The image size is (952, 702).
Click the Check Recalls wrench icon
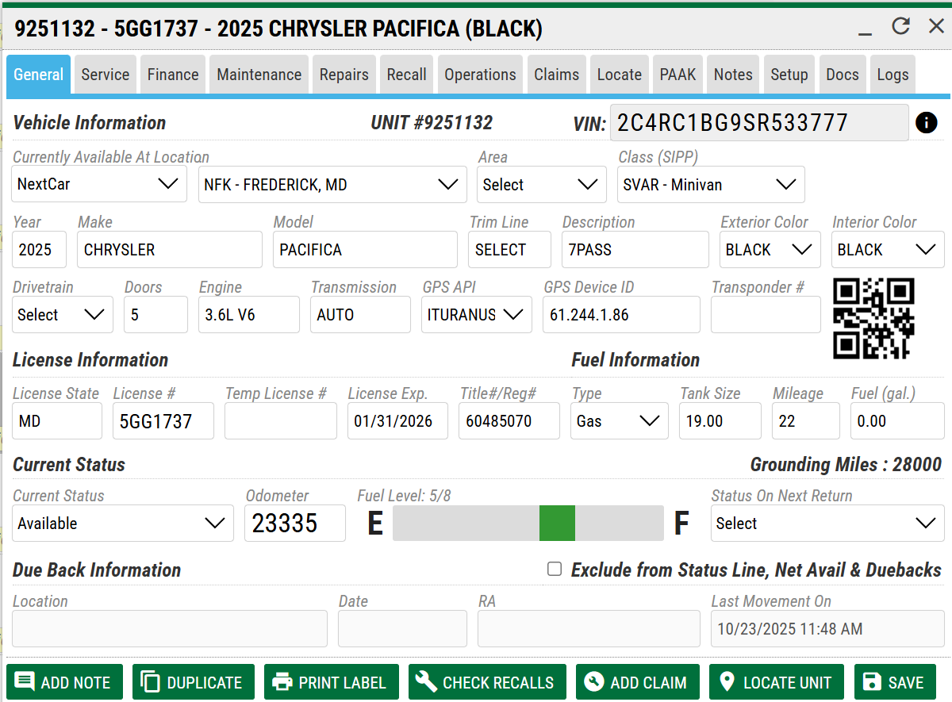(427, 682)
